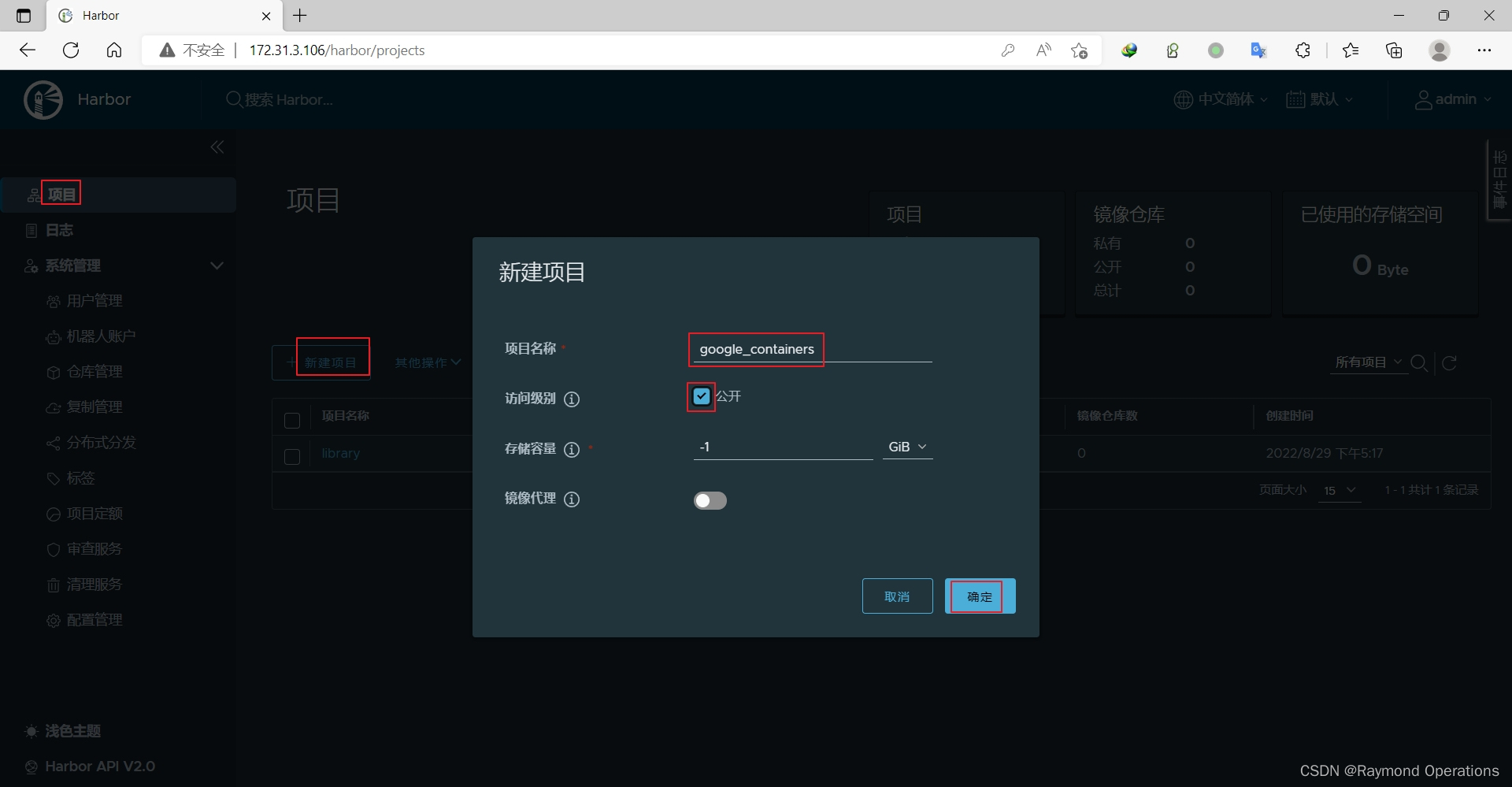The image size is (1512, 787).
Task: Click info icon next to 访问级别
Action: coord(573,399)
